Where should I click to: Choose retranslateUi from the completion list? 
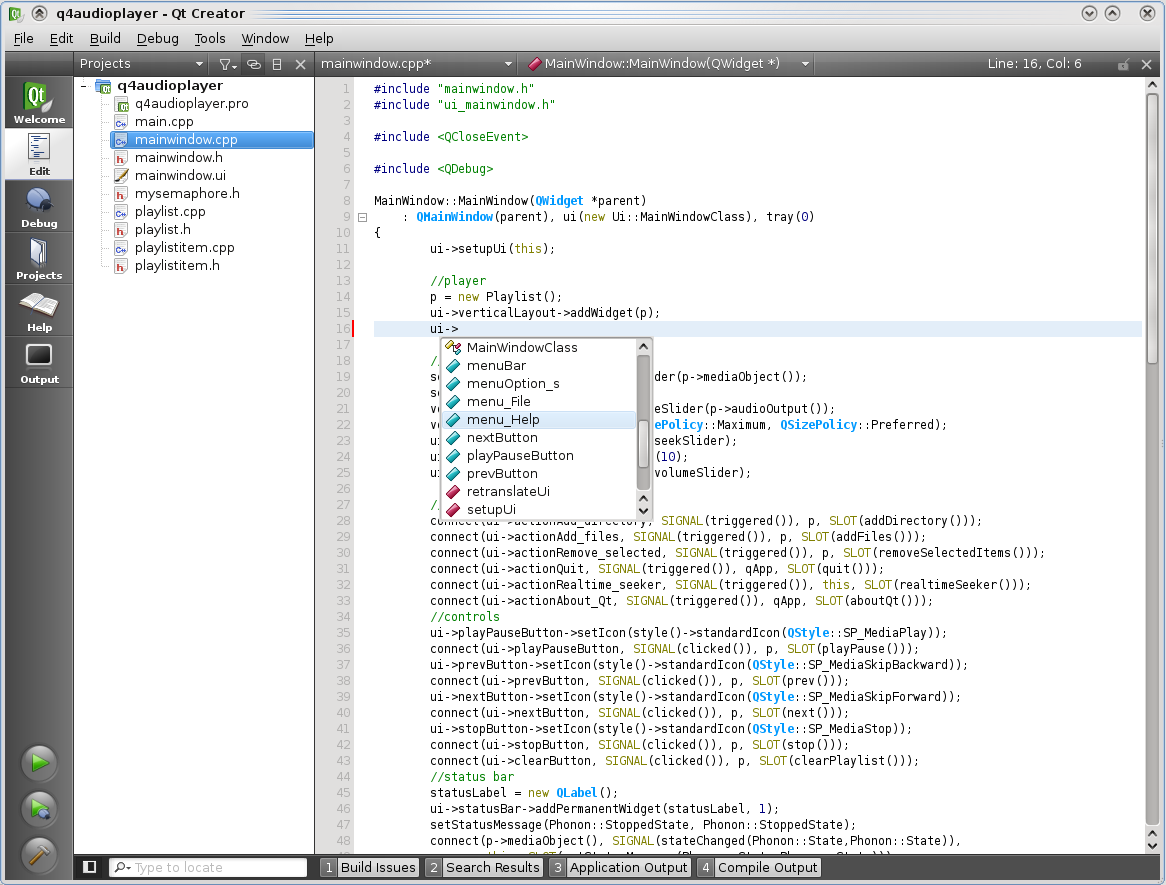coord(540,492)
